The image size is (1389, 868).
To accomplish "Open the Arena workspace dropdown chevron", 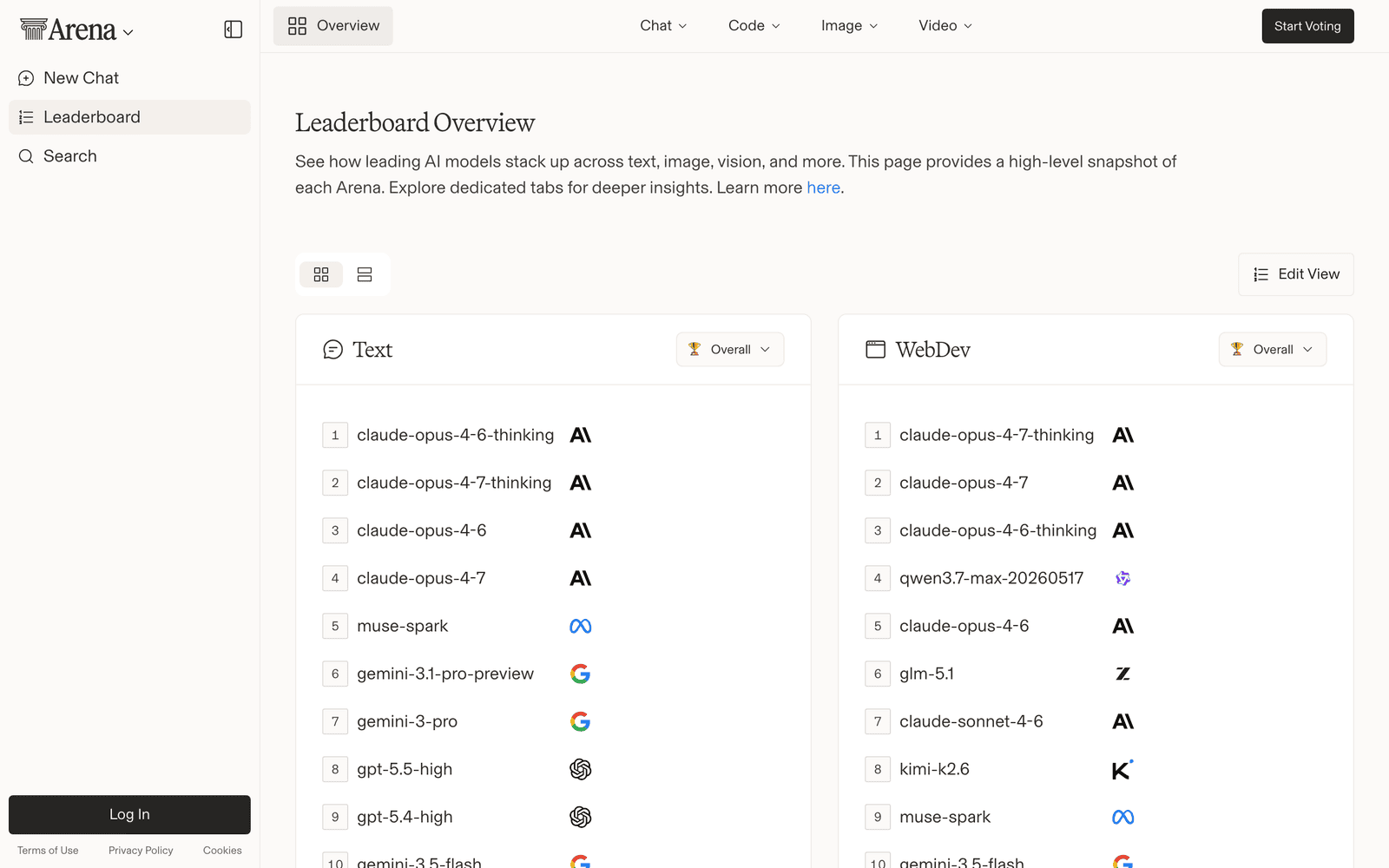I will (x=128, y=33).
